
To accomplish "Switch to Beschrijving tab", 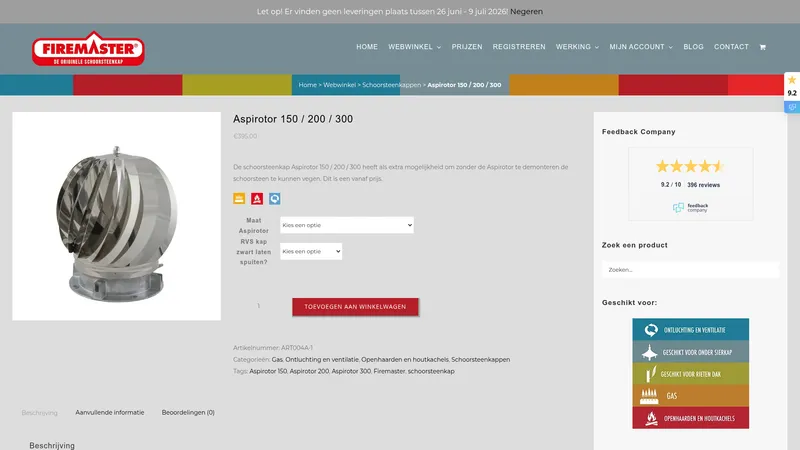I will click(x=39, y=413).
